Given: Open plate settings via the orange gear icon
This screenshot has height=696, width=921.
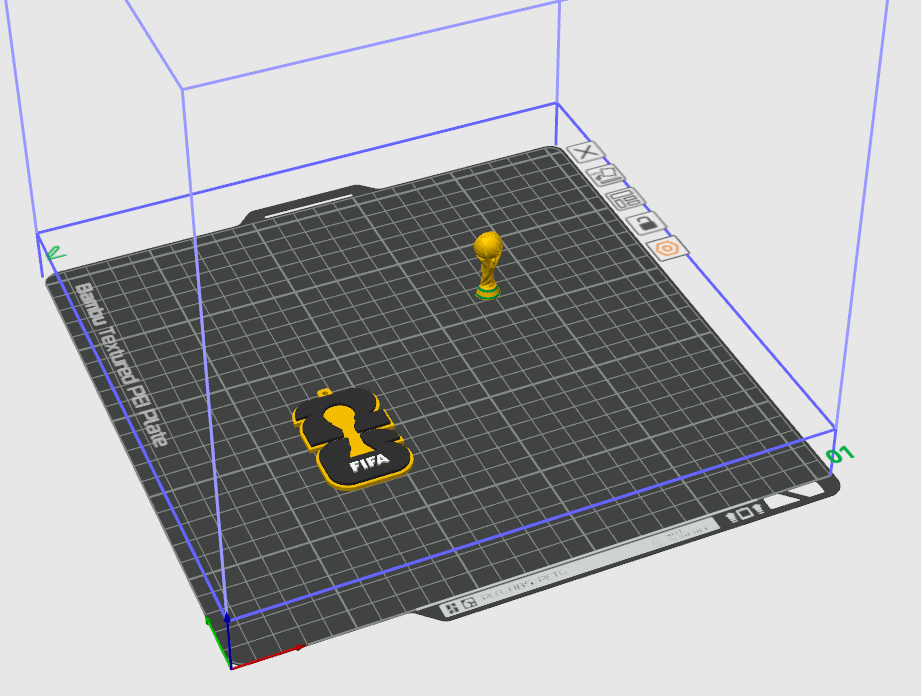Looking at the screenshot, I should 668,248.
